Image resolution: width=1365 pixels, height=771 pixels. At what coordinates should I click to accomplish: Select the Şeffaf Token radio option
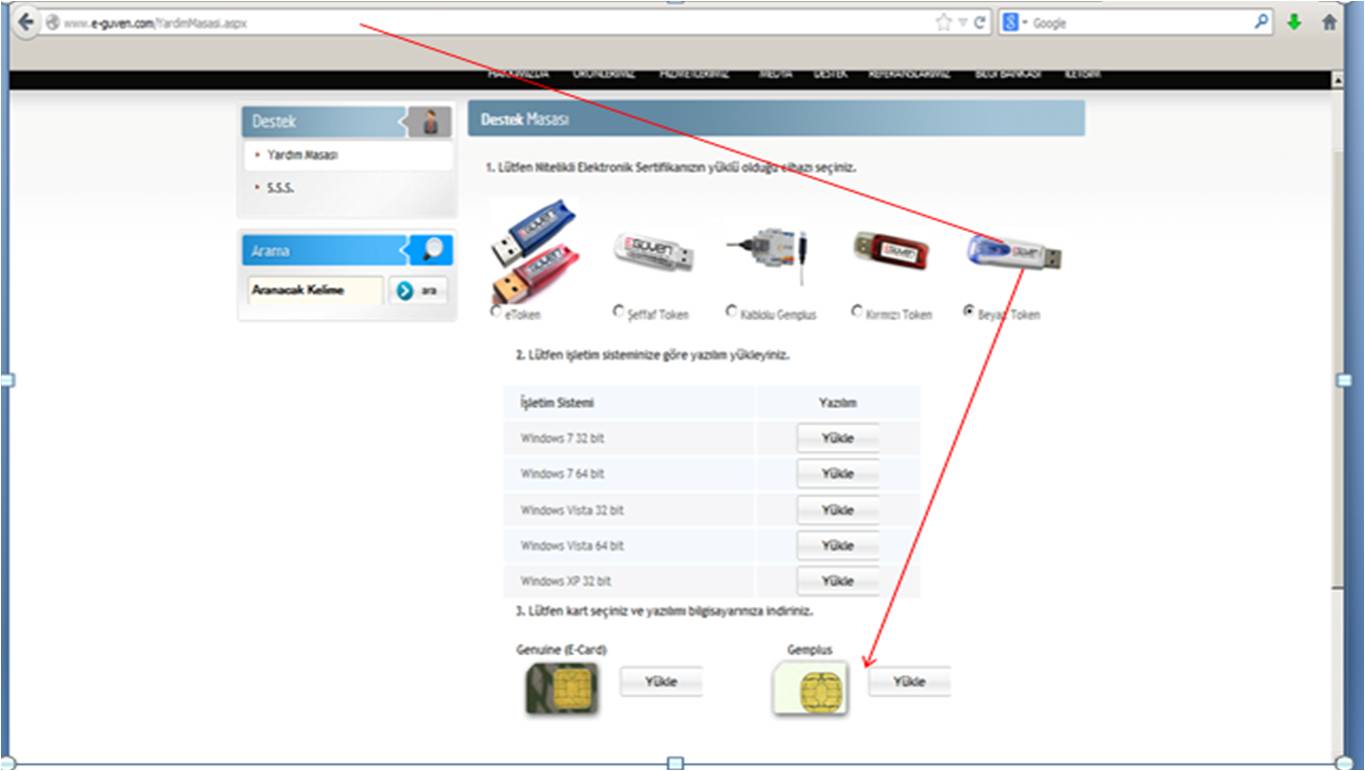(619, 312)
